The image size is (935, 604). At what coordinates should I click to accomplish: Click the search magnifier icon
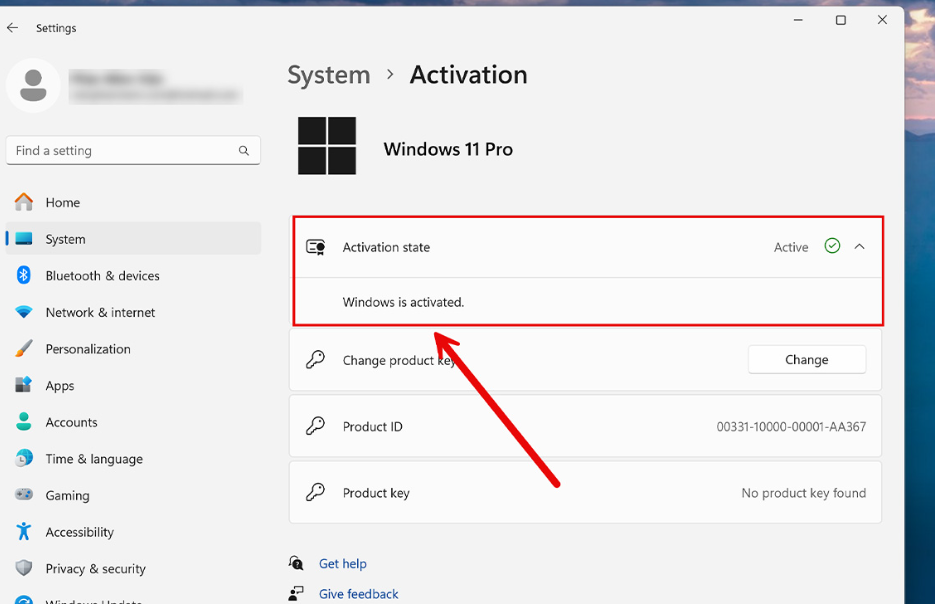(x=244, y=151)
